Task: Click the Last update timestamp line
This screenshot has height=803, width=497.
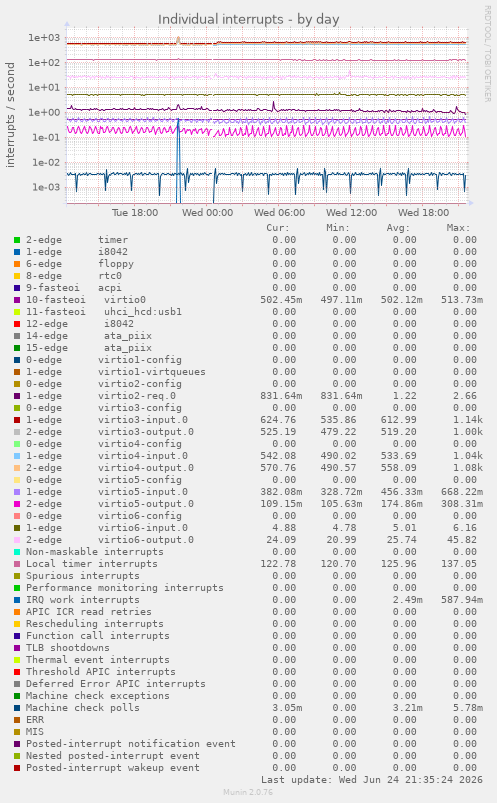Action: [371, 780]
